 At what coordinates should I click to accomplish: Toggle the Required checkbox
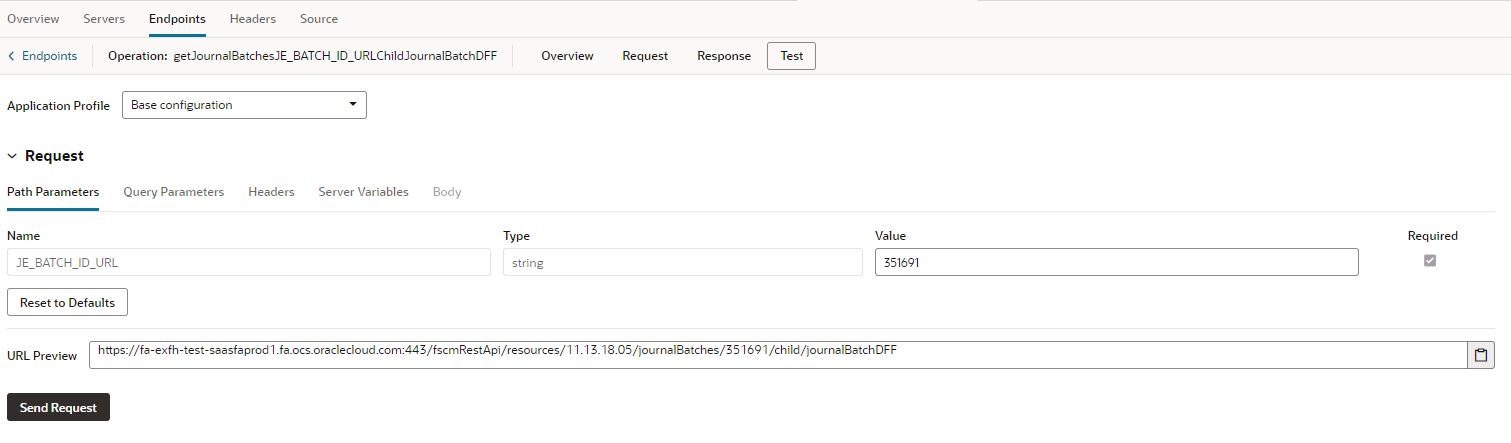[1430, 261]
